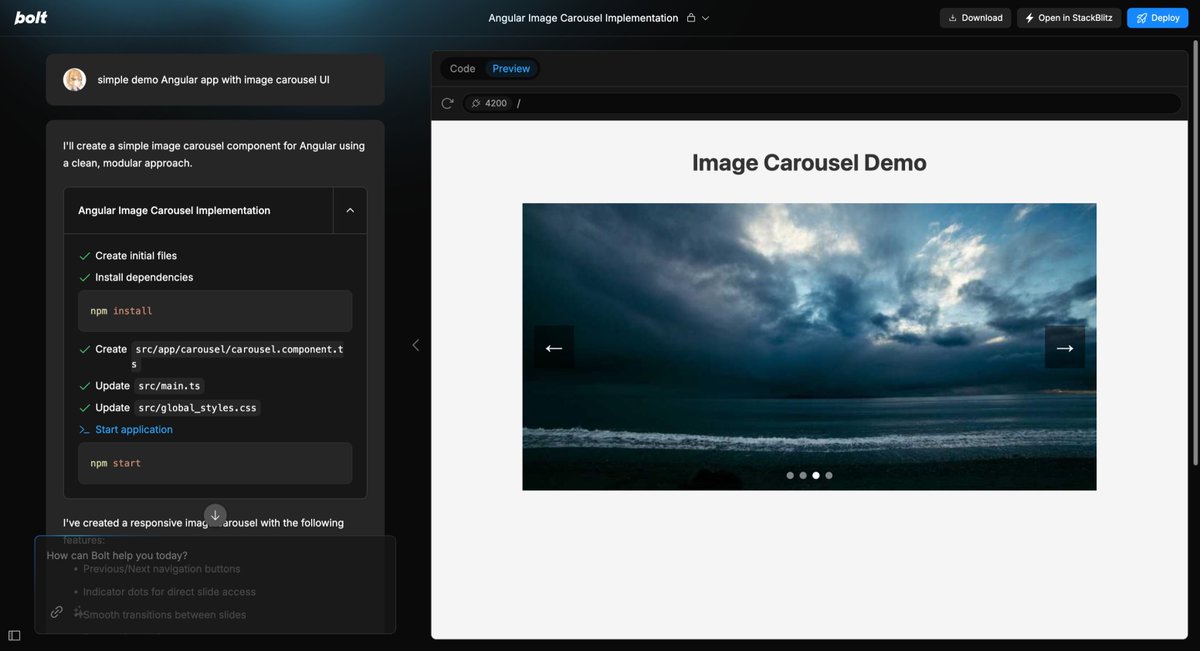Click the scroll-to-bottom arrow button

215,515
